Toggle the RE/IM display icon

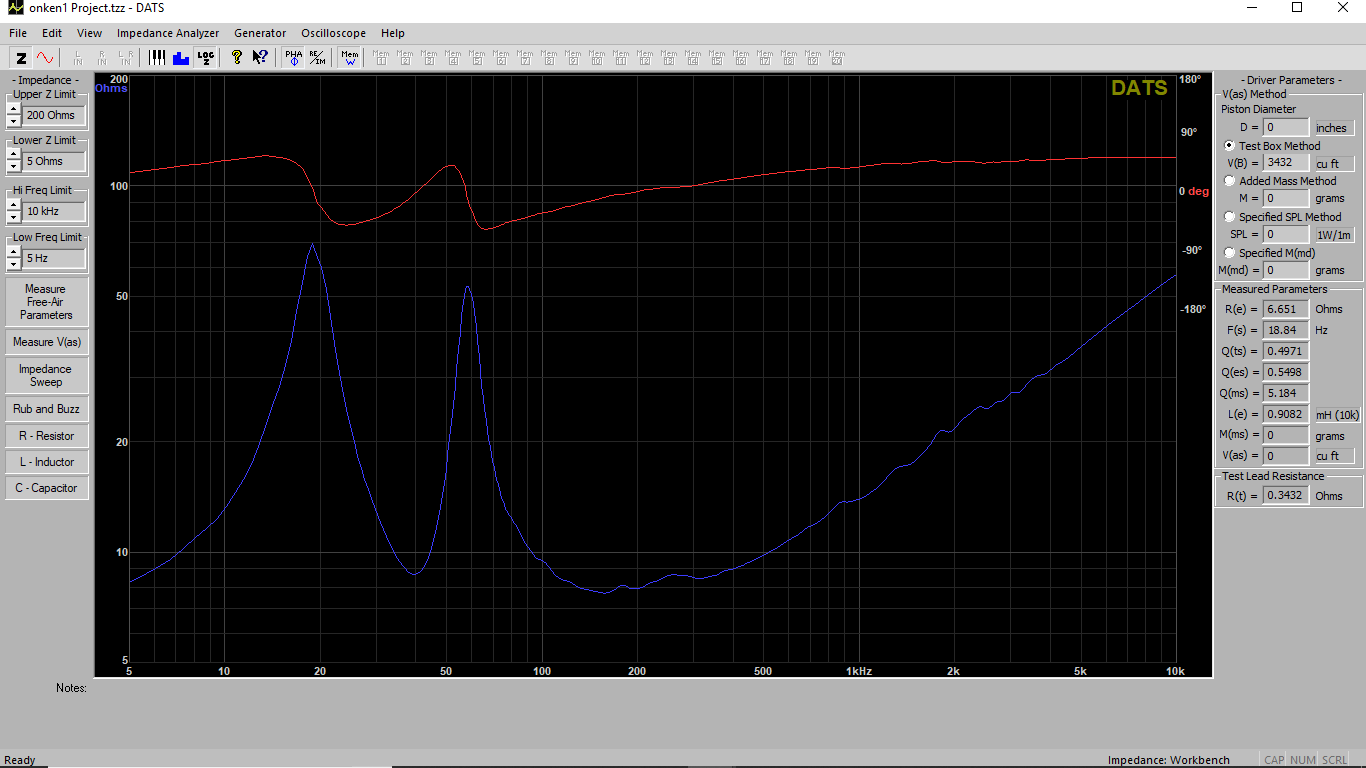[316, 58]
